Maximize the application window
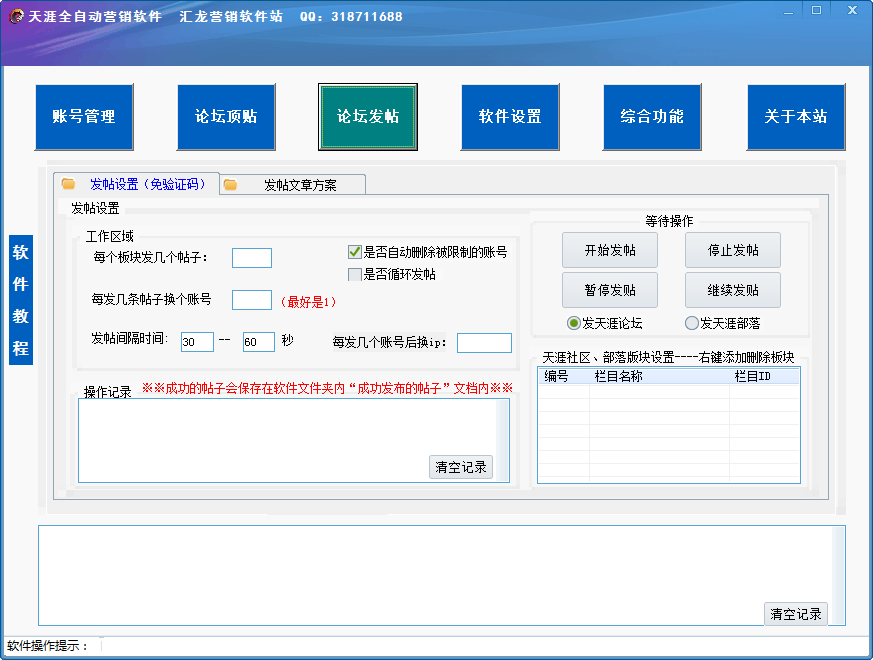The width and height of the screenshot is (873, 660). [x=816, y=11]
